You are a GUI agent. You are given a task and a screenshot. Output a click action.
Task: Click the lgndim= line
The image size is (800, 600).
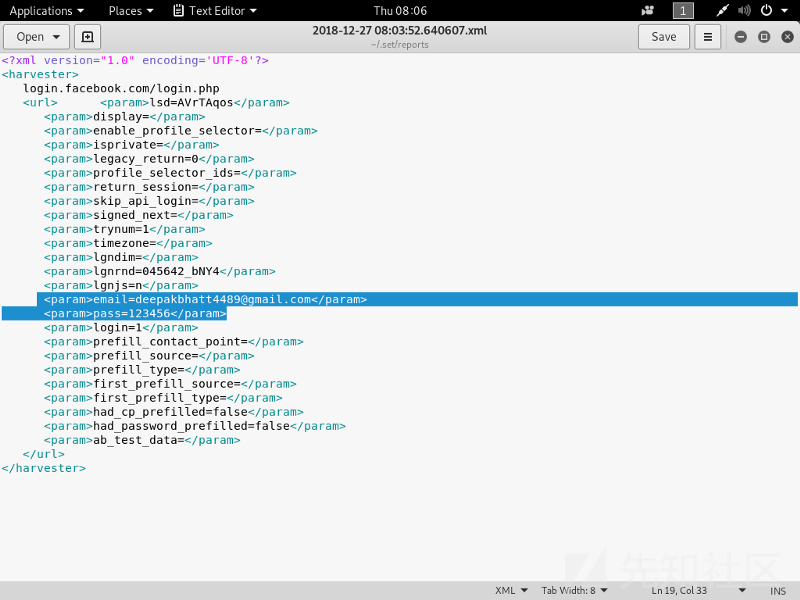[121, 257]
